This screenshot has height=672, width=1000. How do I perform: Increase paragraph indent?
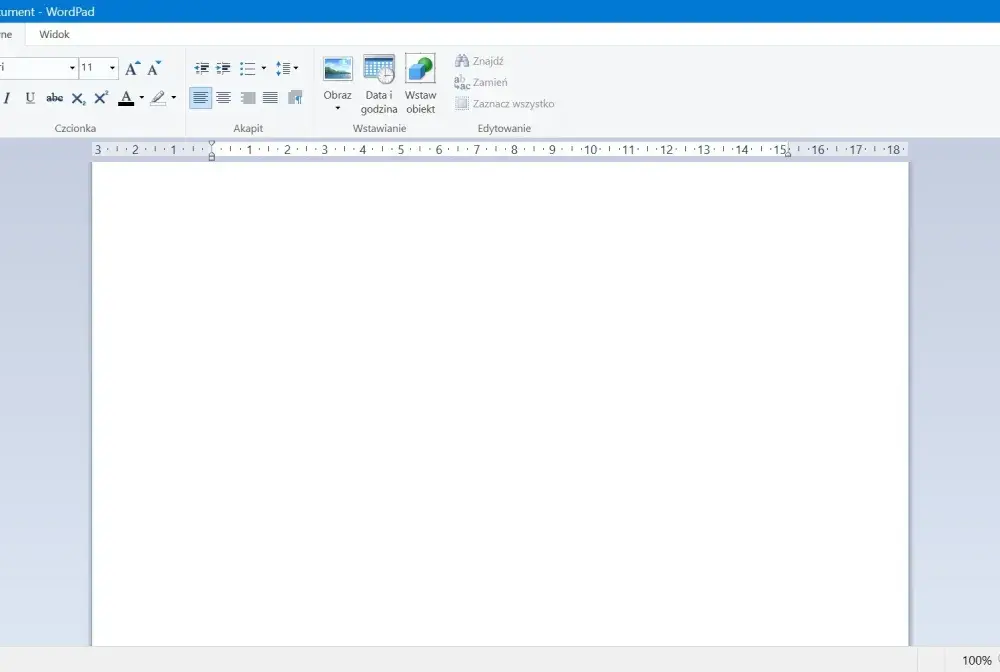tap(223, 68)
